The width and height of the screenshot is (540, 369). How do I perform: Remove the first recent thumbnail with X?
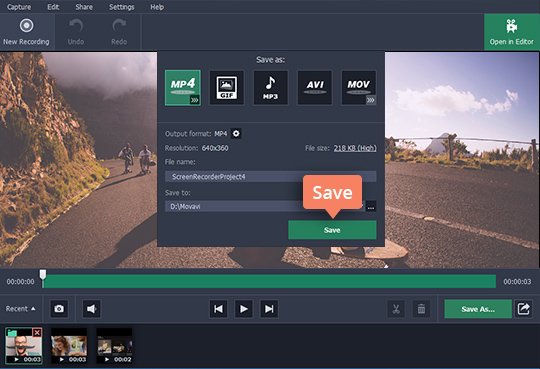pos(37,332)
